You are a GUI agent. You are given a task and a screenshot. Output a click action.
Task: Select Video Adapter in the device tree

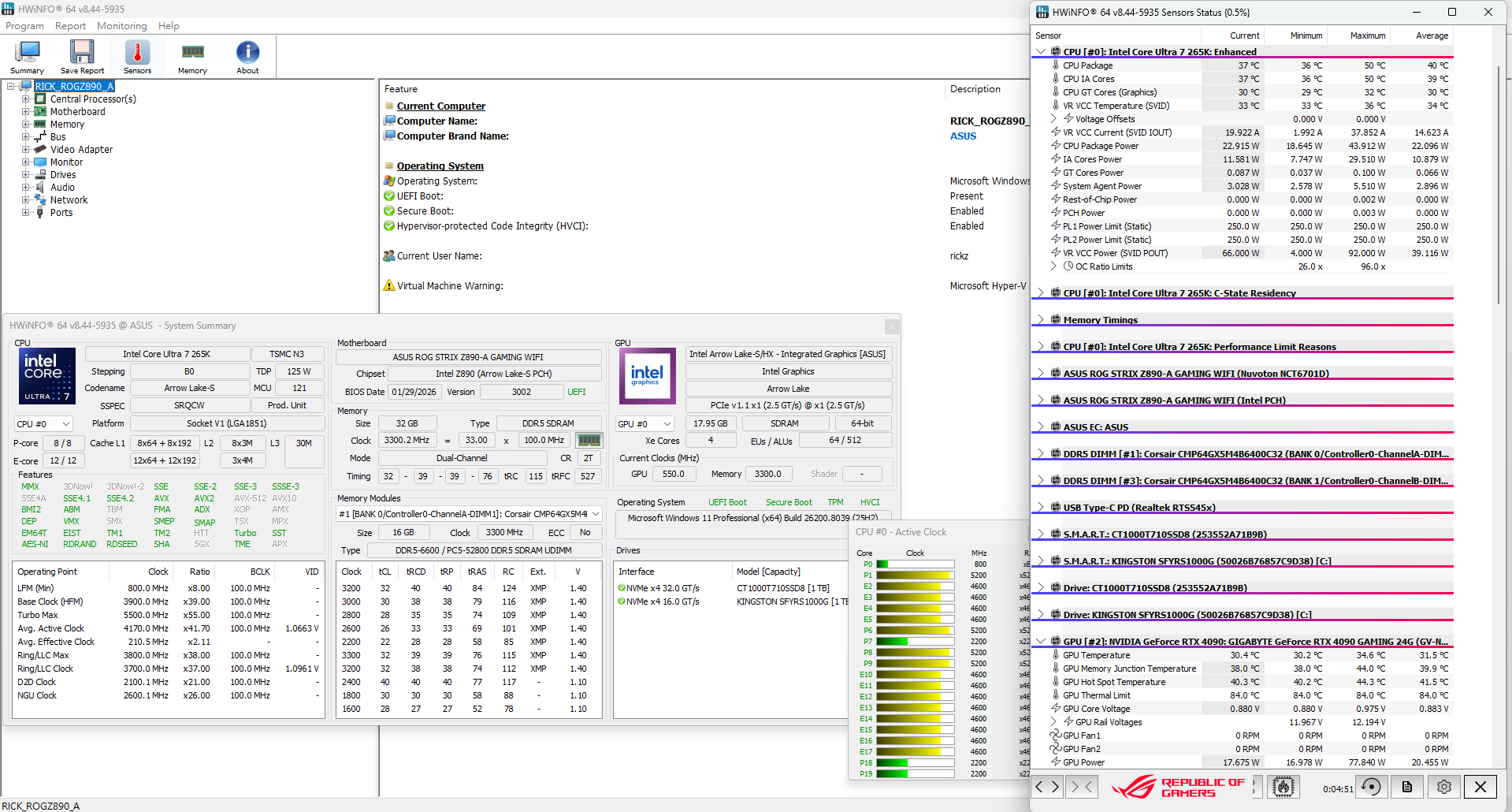pos(81,150)
